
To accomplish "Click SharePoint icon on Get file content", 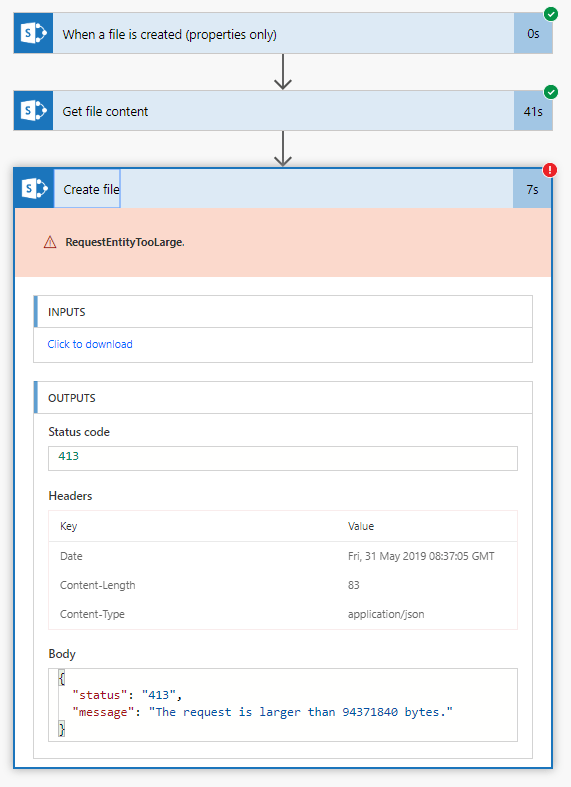I will pos(33,110).
